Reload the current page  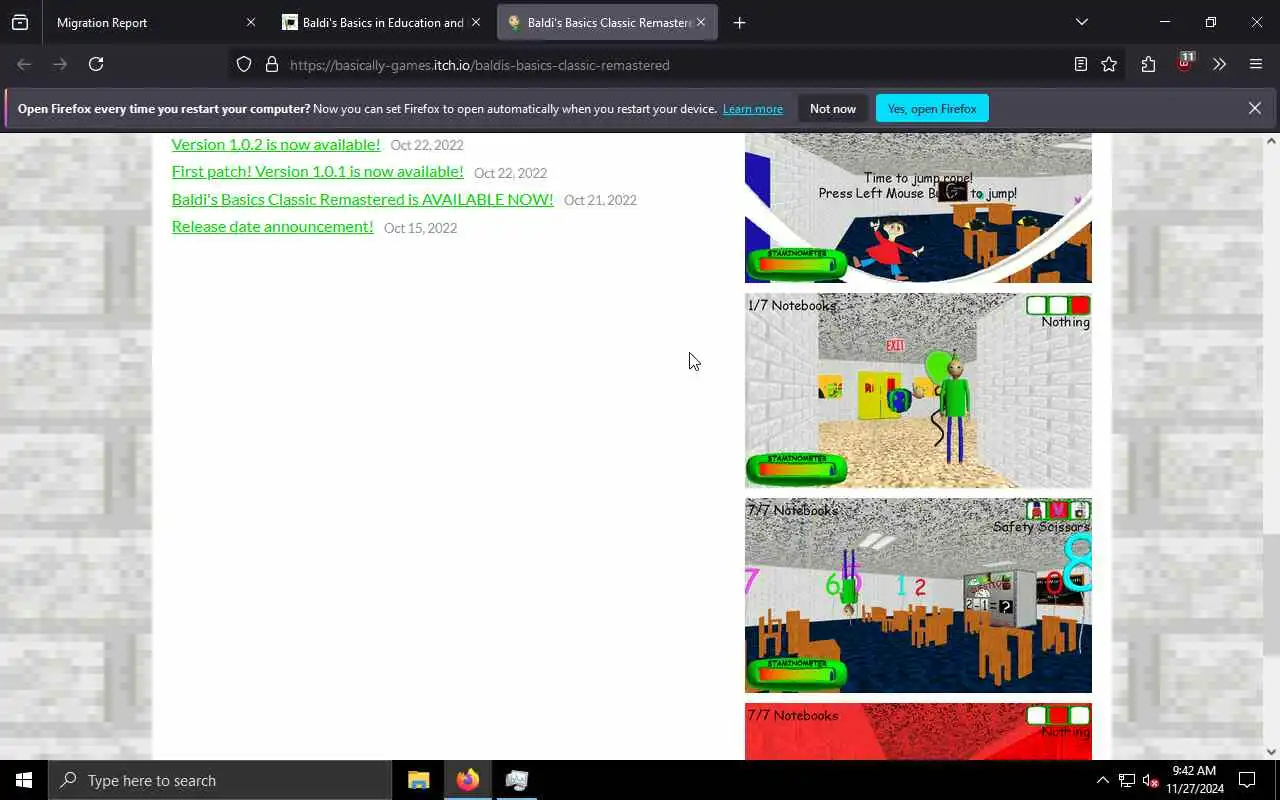[96, 64]
